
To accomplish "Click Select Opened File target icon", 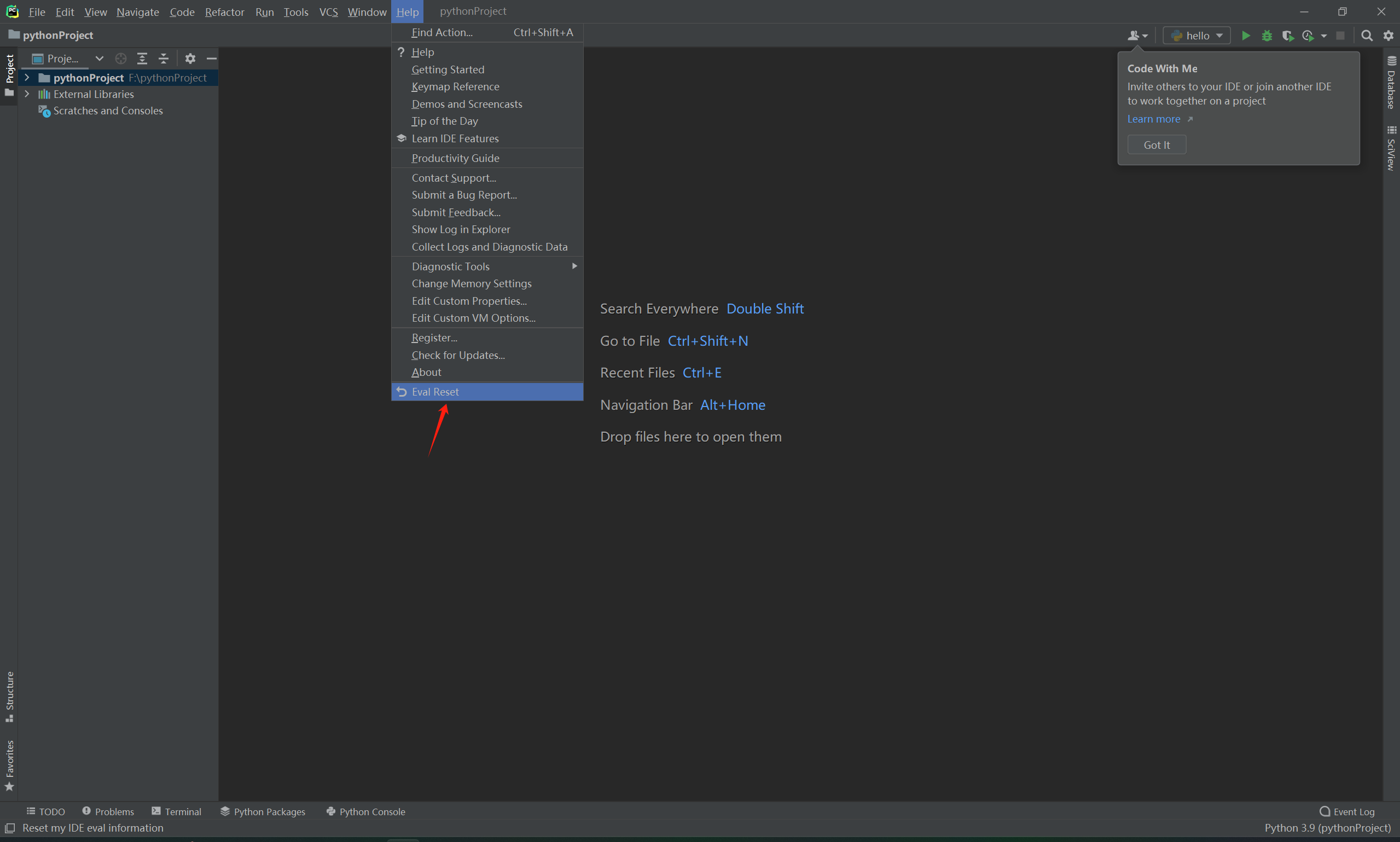I will point(121,59).
